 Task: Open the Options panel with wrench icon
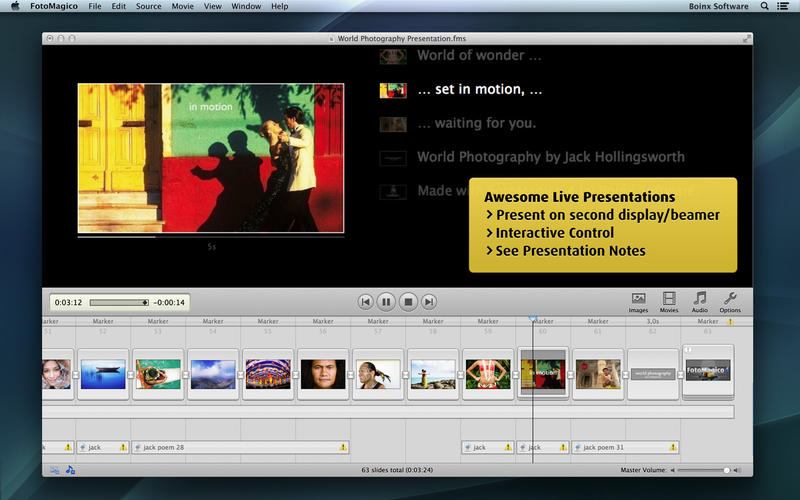pyautogui.click(x=730, y=301)
